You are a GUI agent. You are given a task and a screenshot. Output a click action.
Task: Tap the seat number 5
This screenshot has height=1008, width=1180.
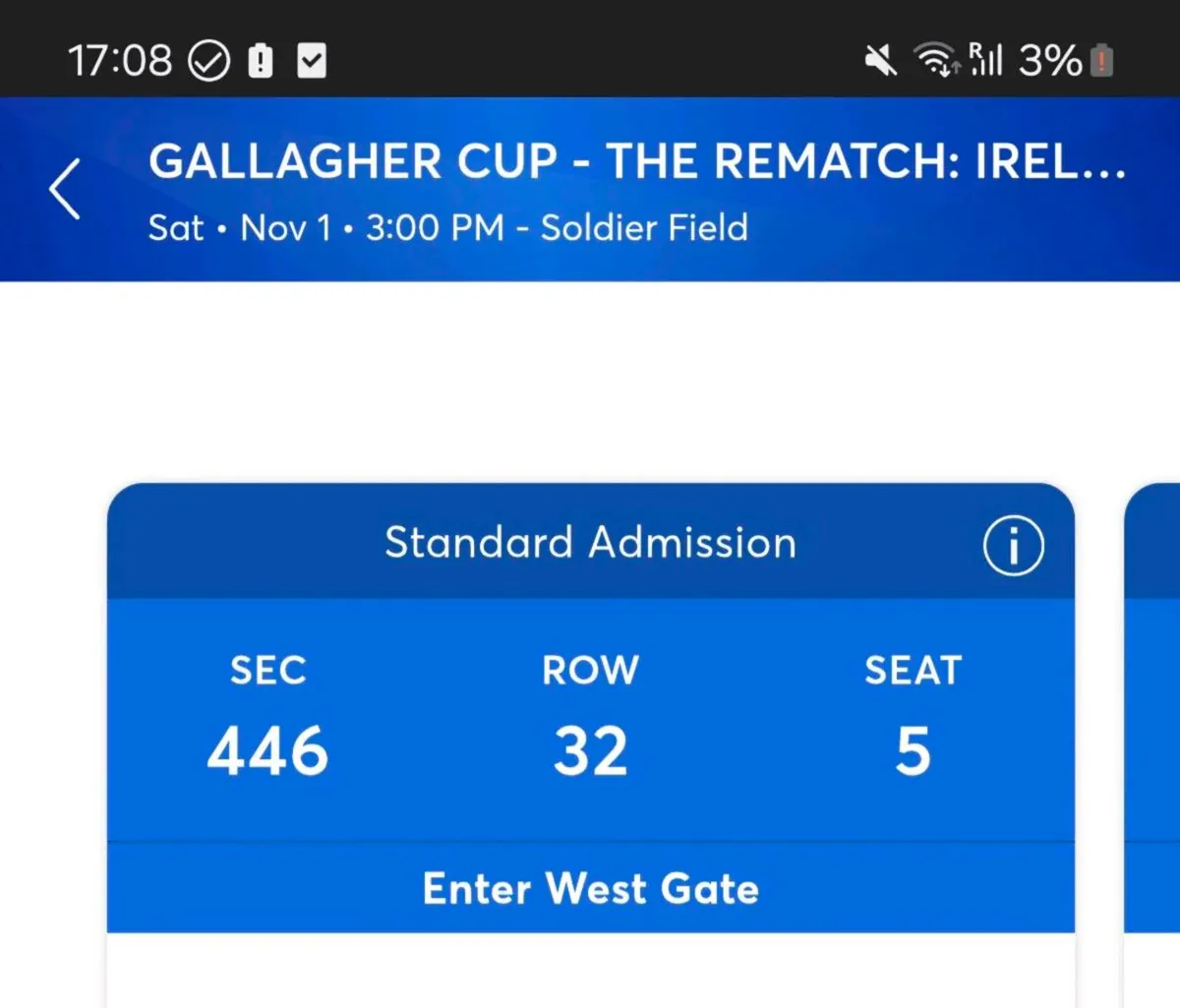[913, 751]
